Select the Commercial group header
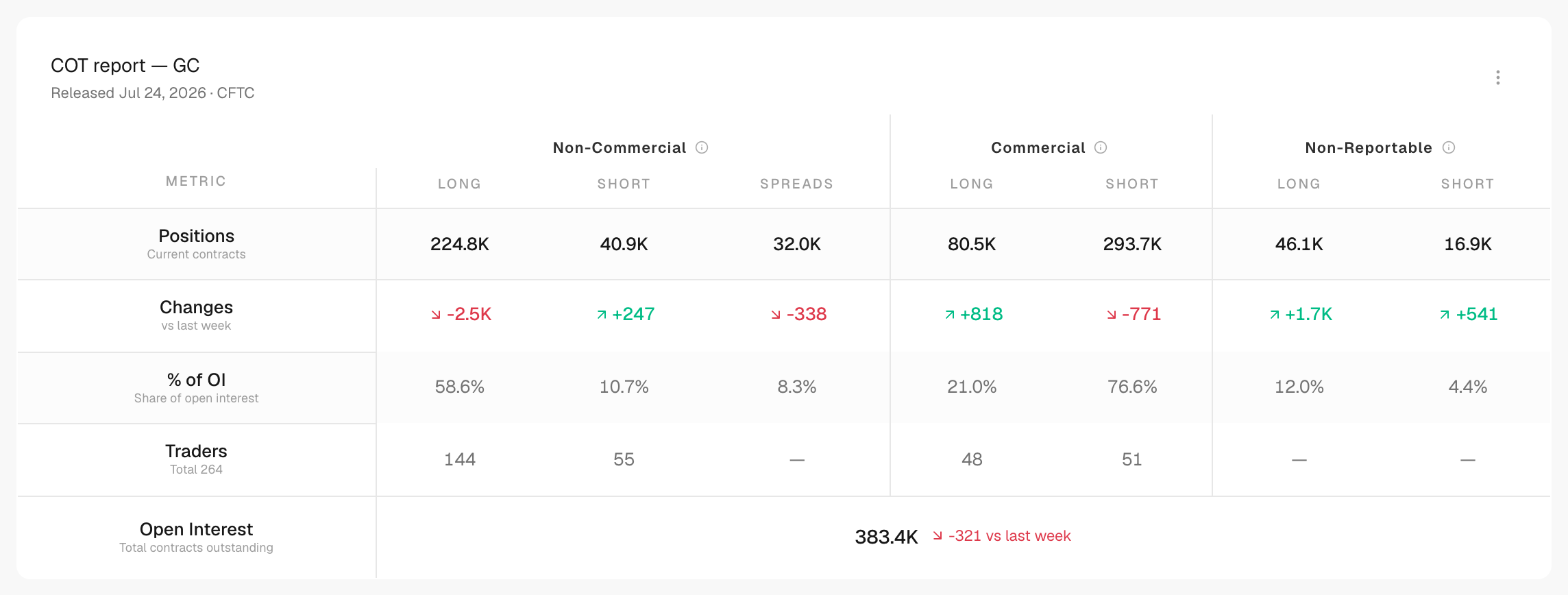Image resolution: width=1568 pixels, height=595 pixels. click(1038, 147)
